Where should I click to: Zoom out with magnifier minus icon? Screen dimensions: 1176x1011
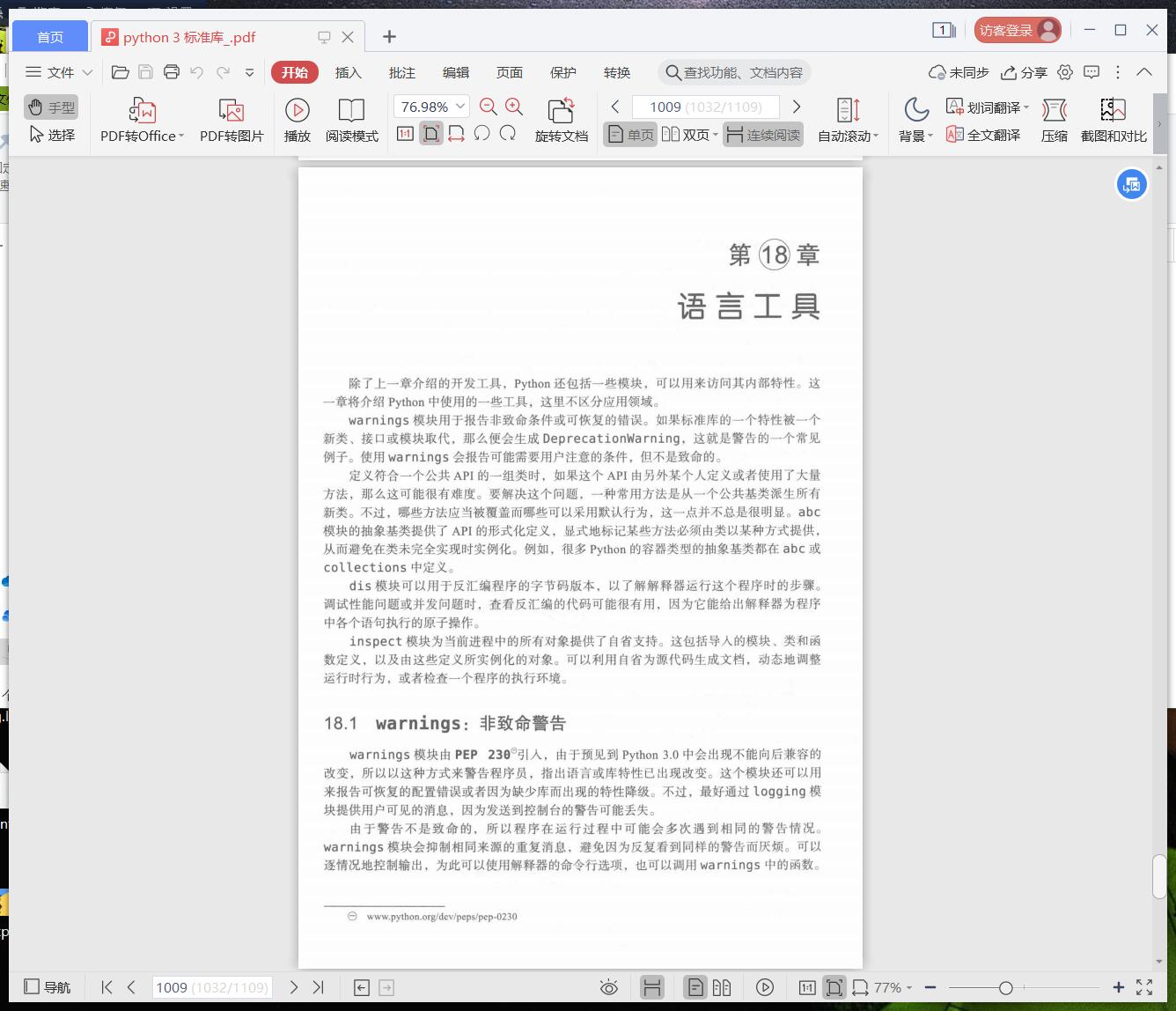(489, 107)
